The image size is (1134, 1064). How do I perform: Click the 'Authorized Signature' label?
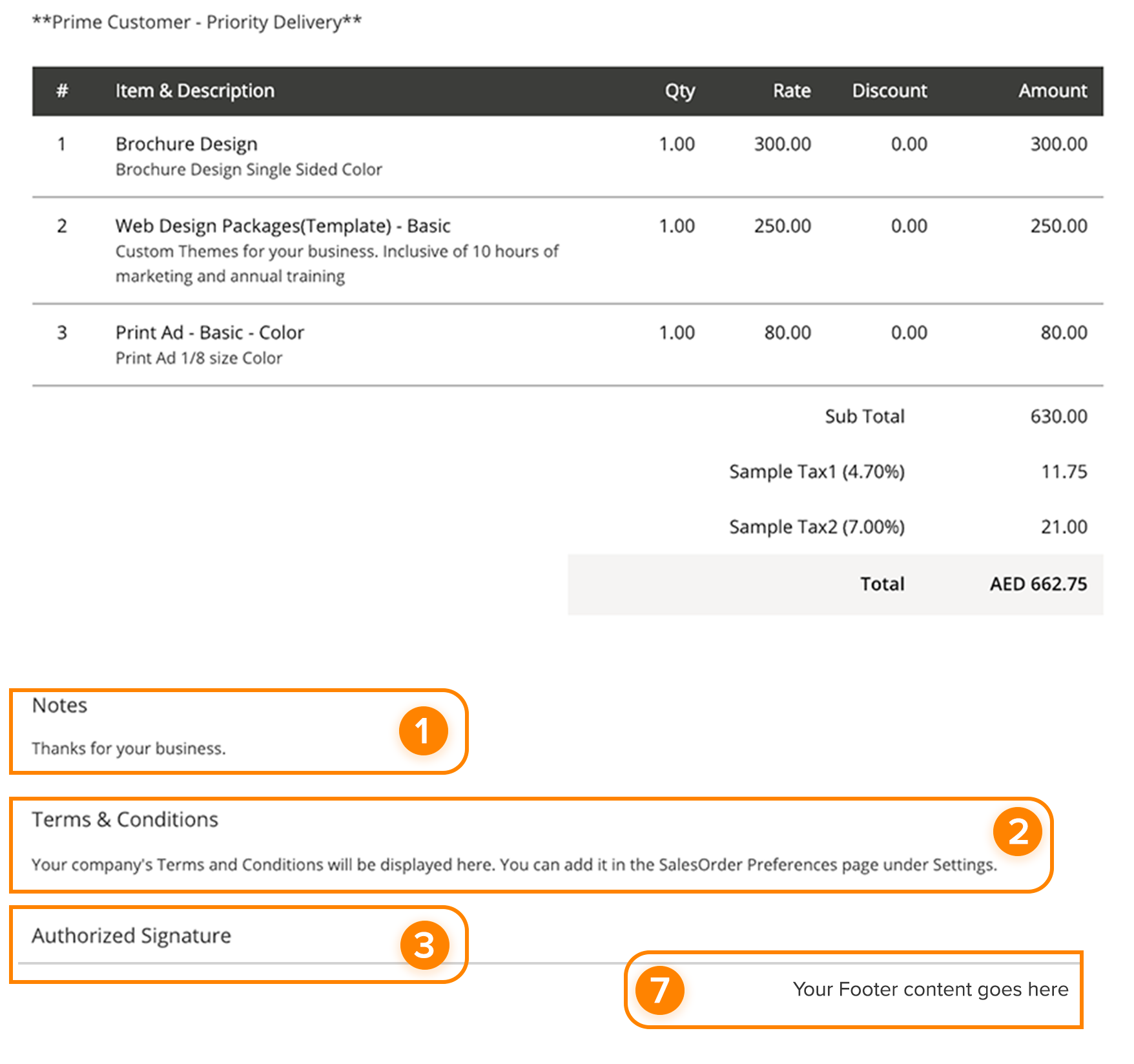point(131,936)
